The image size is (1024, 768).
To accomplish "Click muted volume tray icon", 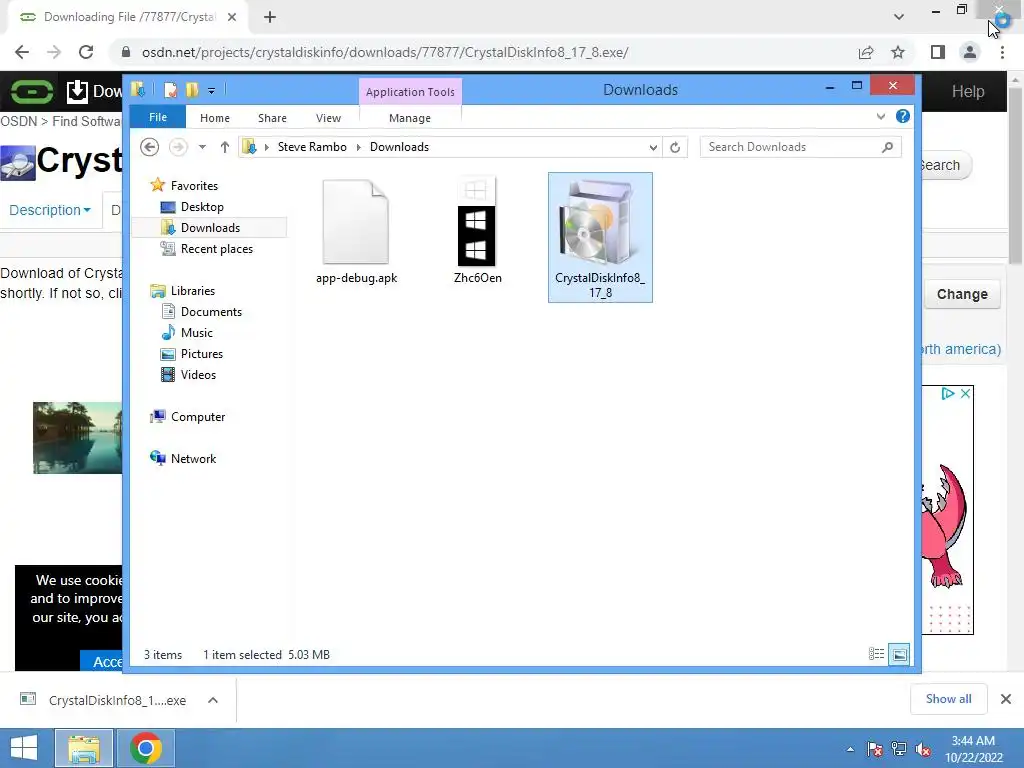I will pyautogui.click(x=923, y=749).
